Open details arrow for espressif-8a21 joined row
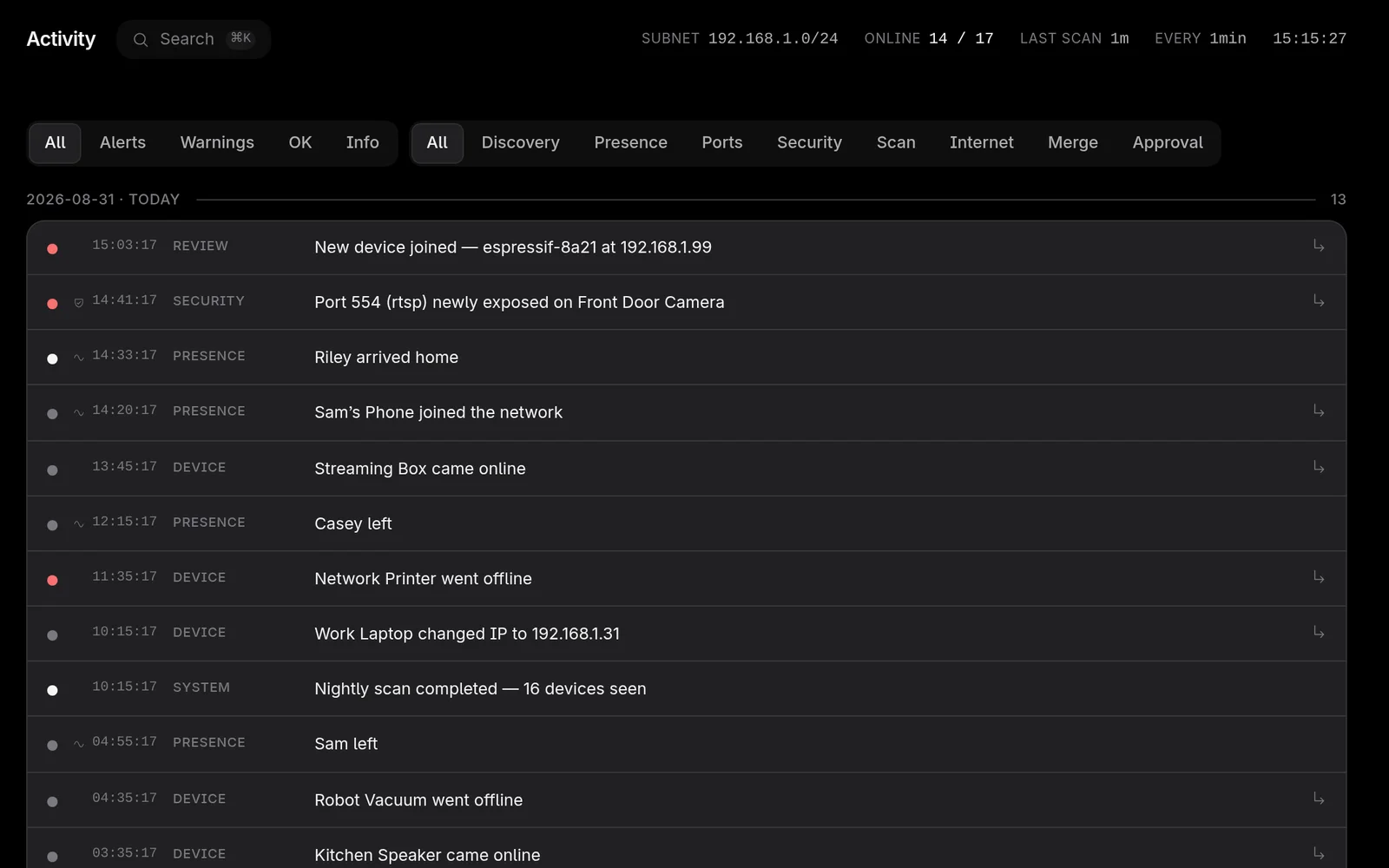The height and width of the screenshot is (868, 1389). 1319,247
